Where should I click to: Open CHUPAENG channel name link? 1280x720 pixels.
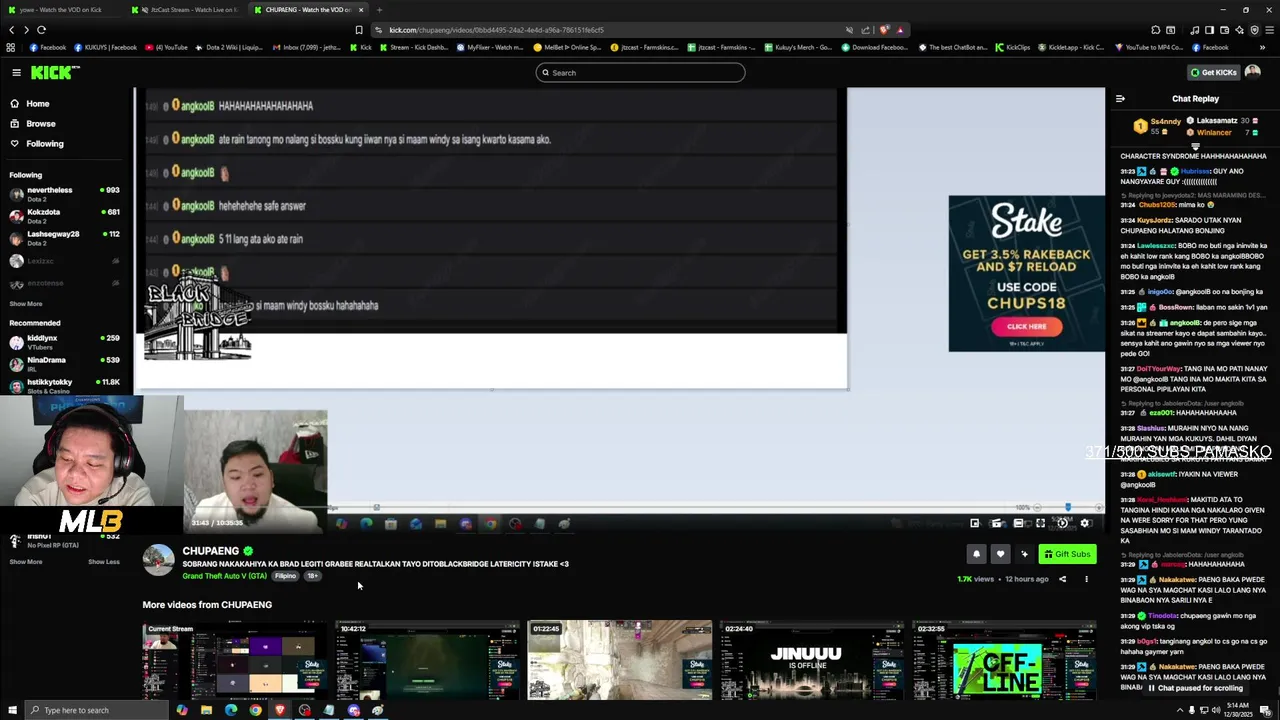[210, 551]
